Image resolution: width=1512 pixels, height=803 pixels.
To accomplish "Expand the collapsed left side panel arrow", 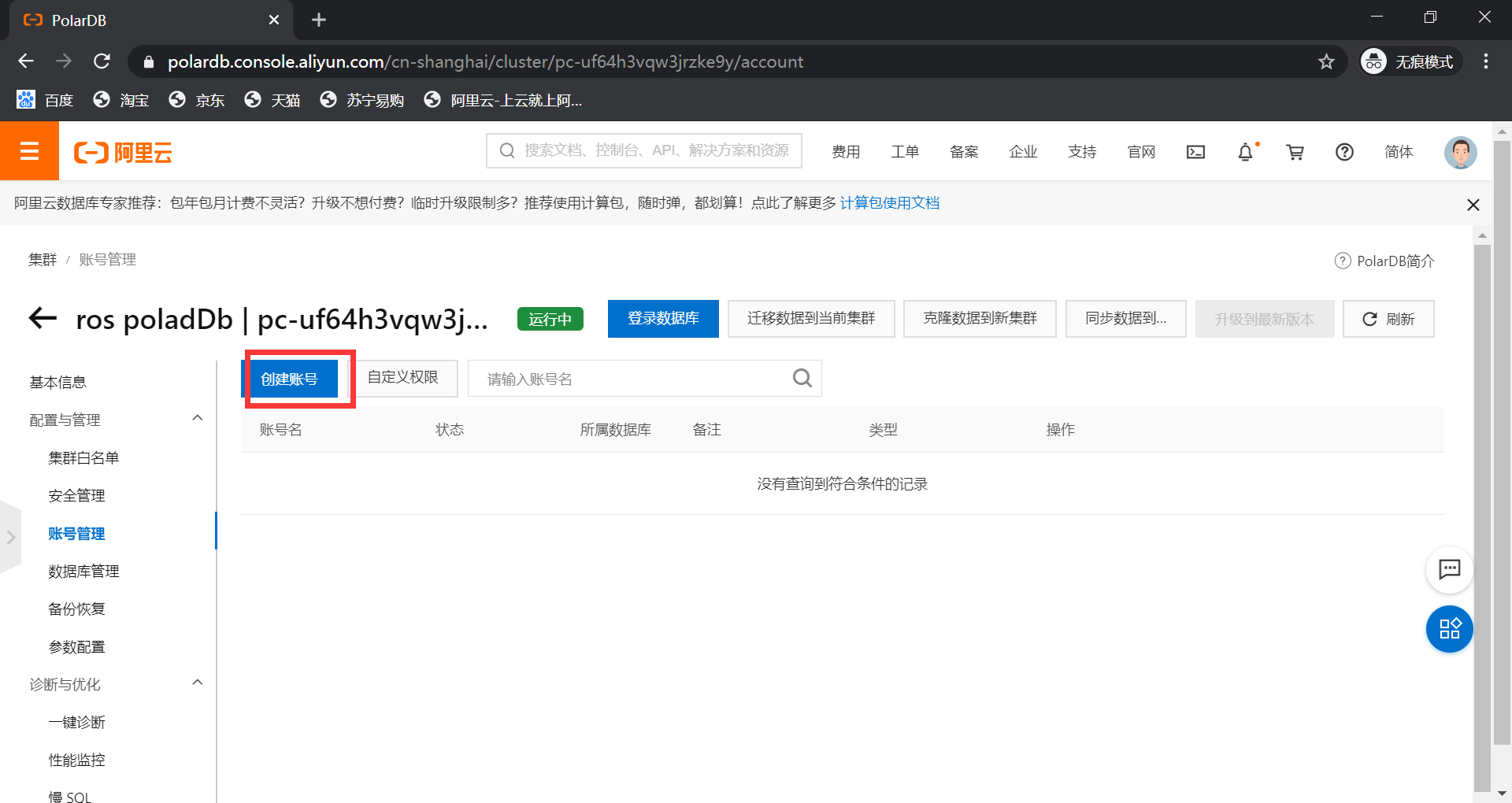I will pos(10,537).
